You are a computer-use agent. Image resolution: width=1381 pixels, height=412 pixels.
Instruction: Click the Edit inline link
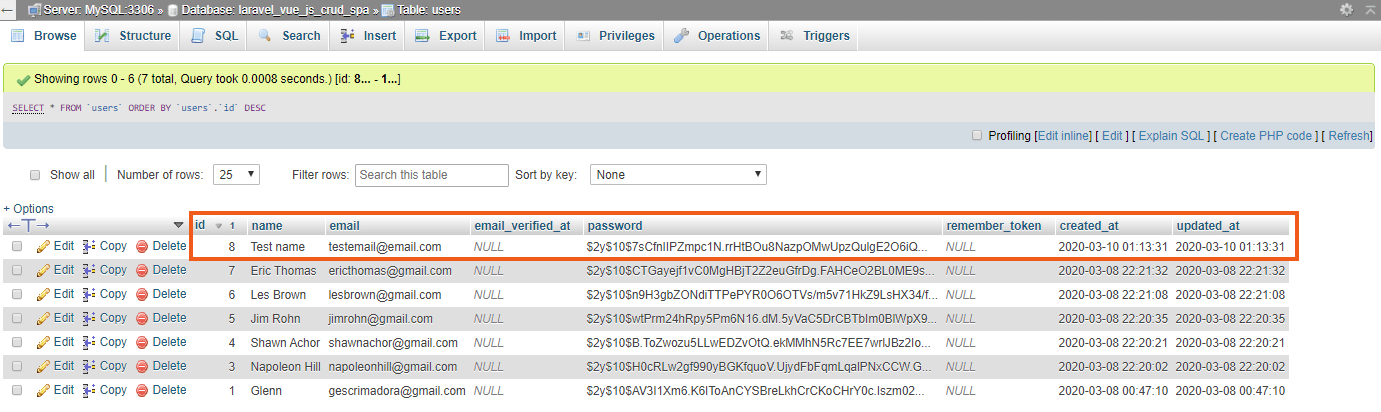[1062, 136]
